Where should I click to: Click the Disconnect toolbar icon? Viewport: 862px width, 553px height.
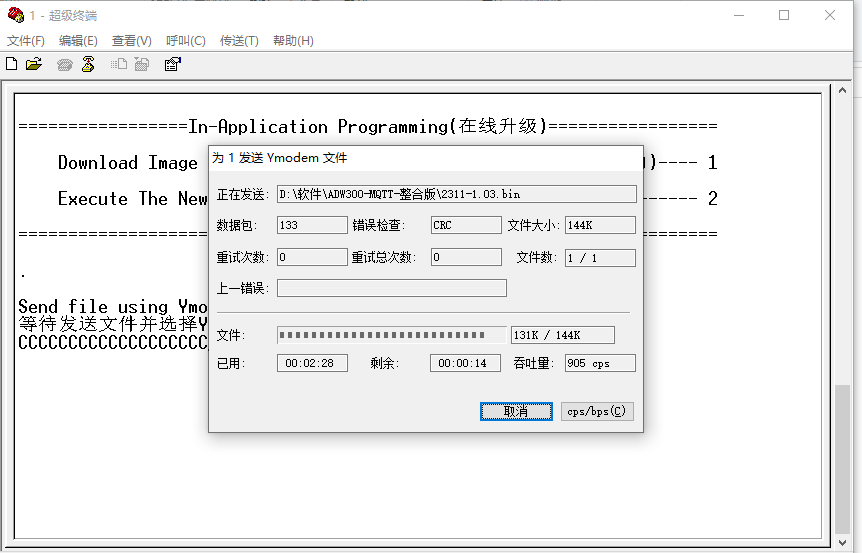pyautogui.click(x=88, y=64)
